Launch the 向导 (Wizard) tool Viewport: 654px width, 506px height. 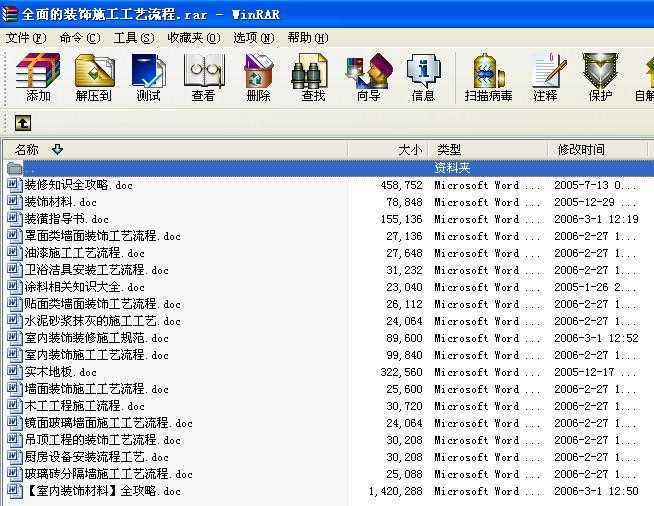369,77
